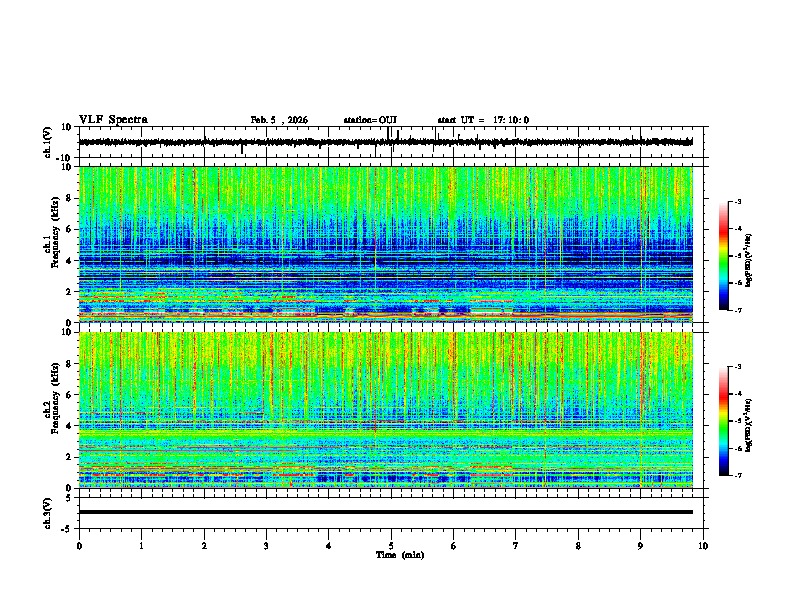Click the ch.1 colorbar log(PSD) units label
This screenshot has height=612, width=792.
coord(749,260)
